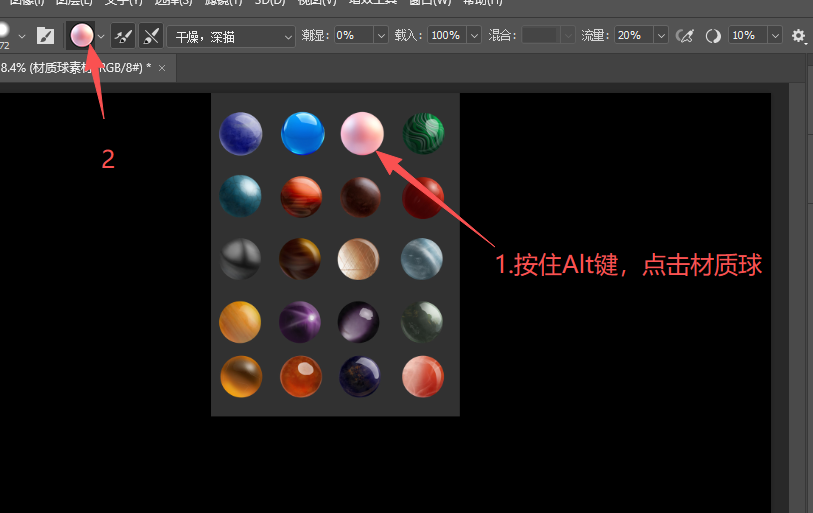Viewport: 813px width, 513px height.
Task: Click the current brush load pink swatch
Action: pyautogui.click(x=81, y=35)
